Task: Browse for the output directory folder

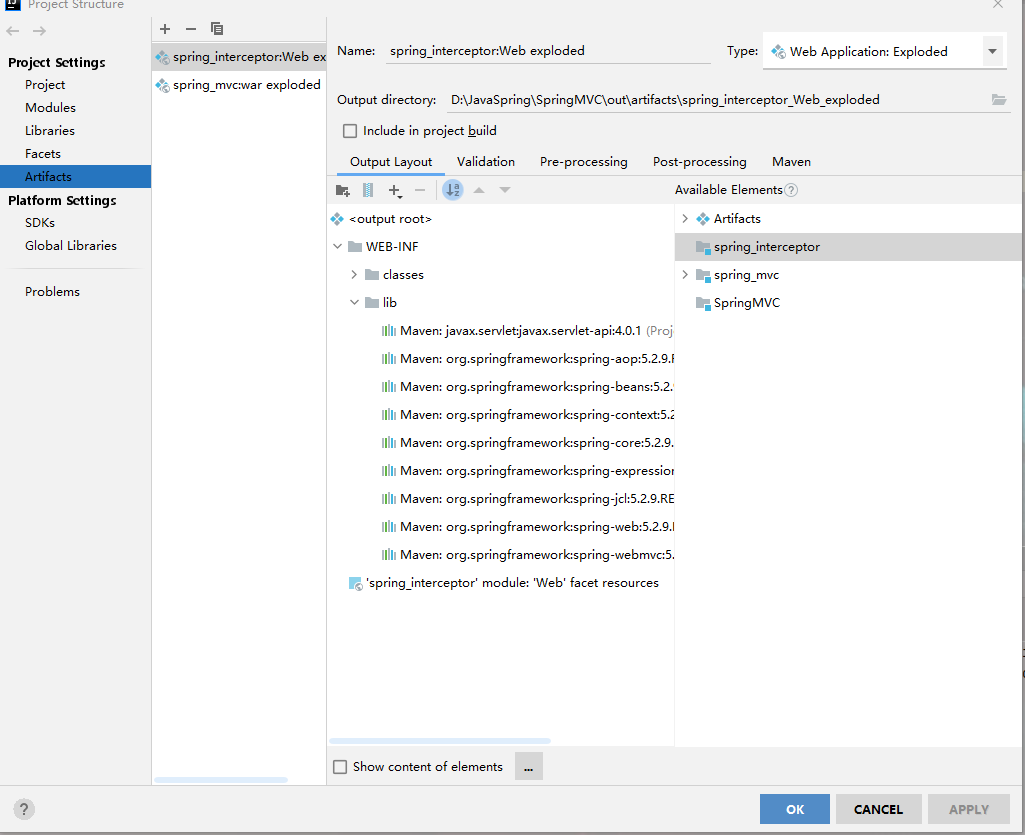Action: (999, 99)
